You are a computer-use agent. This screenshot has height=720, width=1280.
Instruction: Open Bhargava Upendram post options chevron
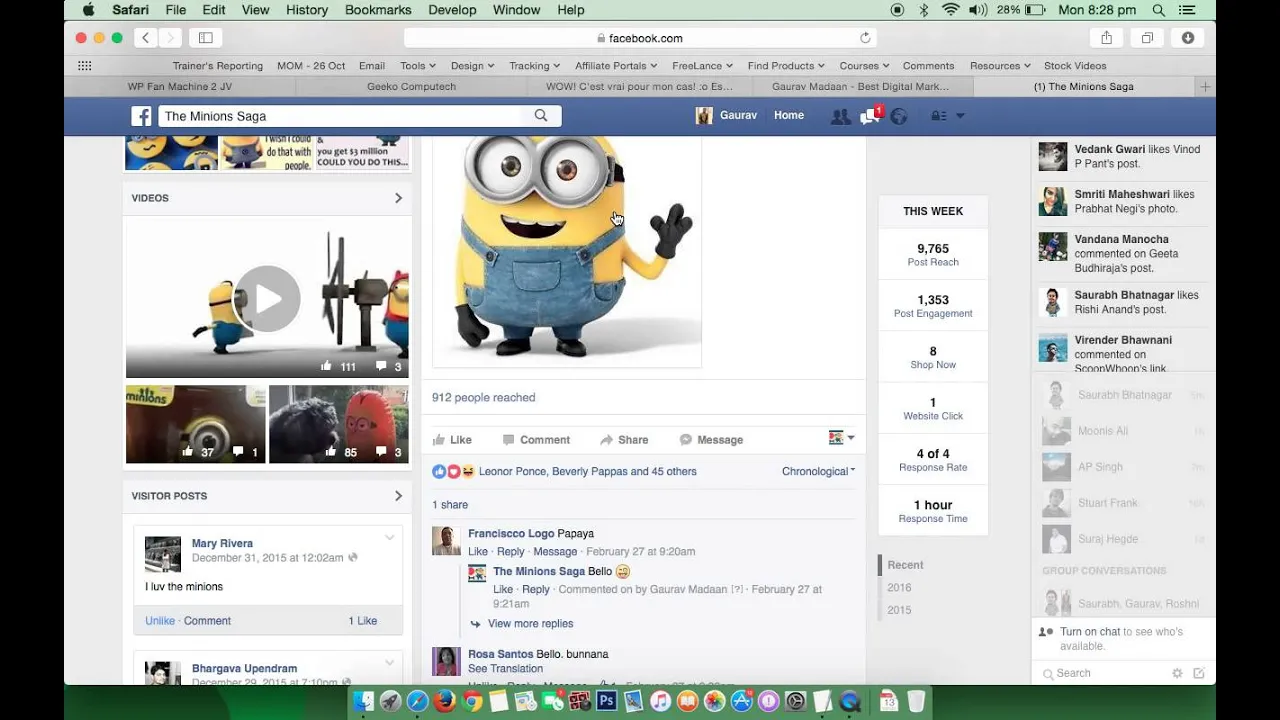pyautogui.click(x=390, y=662)
